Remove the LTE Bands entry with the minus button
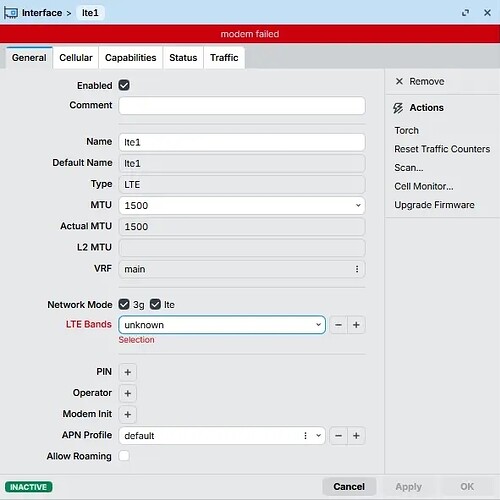 click(338, 325)
